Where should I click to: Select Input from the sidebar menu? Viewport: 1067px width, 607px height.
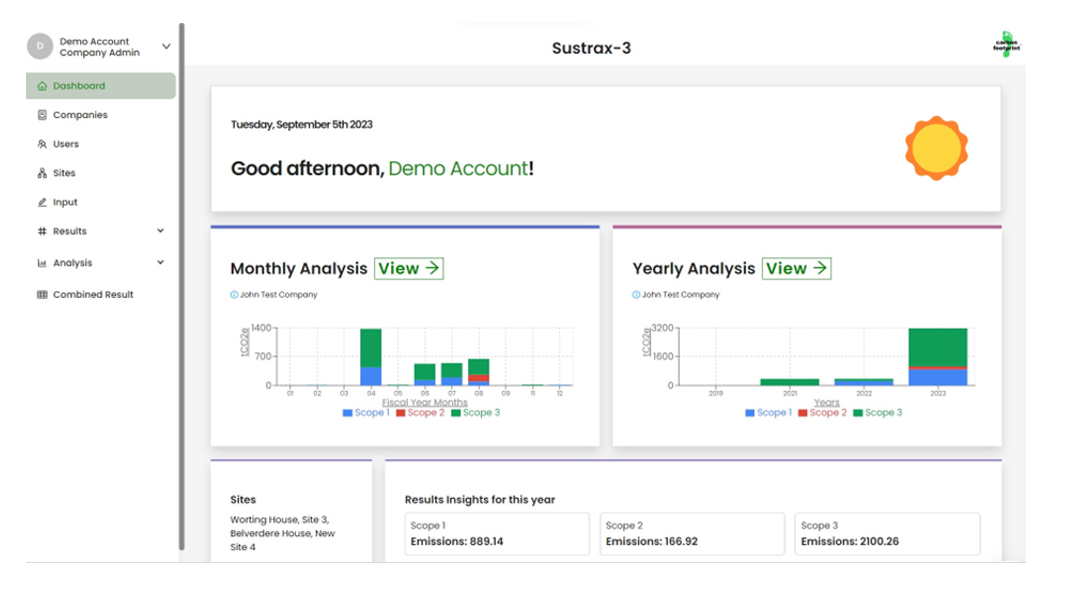pyautogui.click(x=63, y=202)
